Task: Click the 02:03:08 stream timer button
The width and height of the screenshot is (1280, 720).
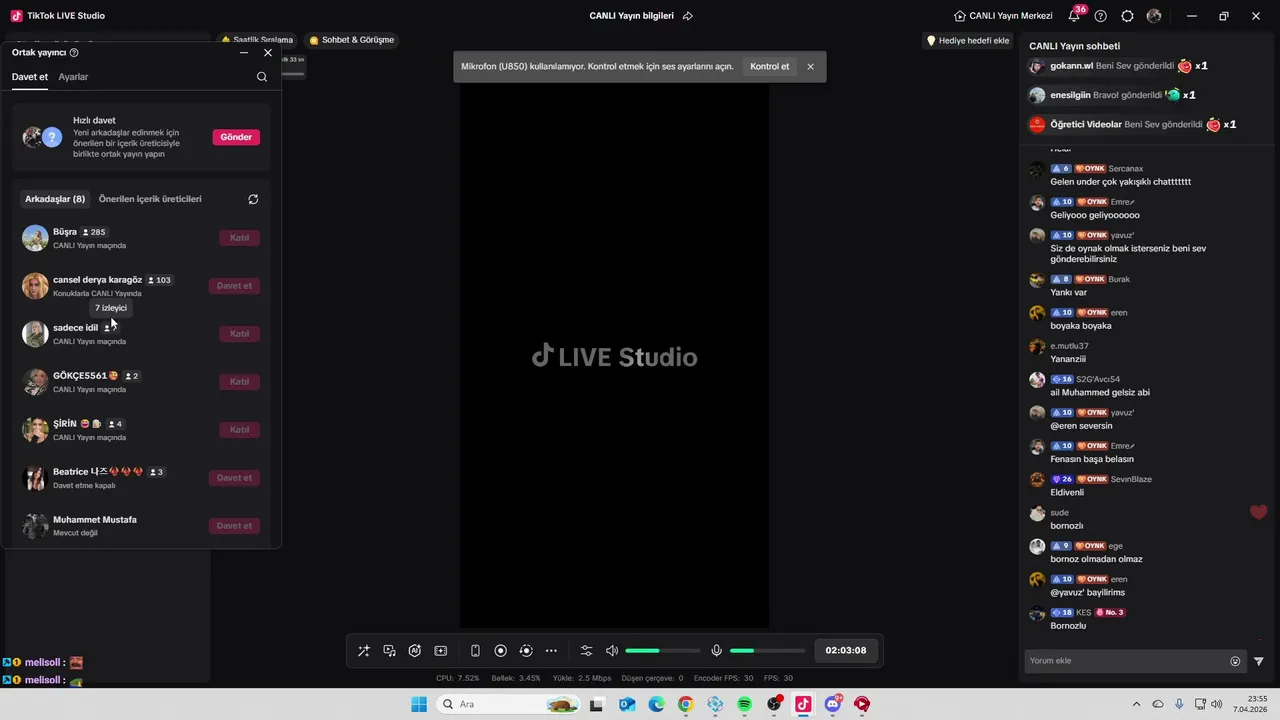Action: click(x=846, y=650)
